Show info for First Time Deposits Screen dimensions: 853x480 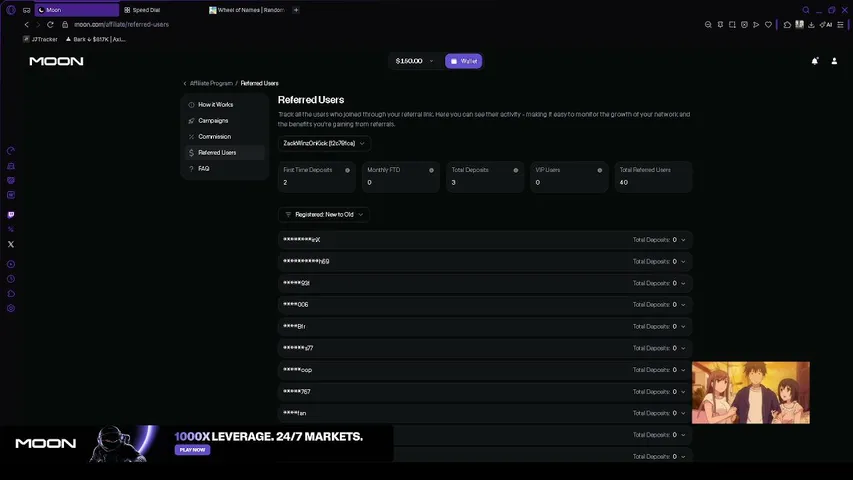click(x=348, y=170)
